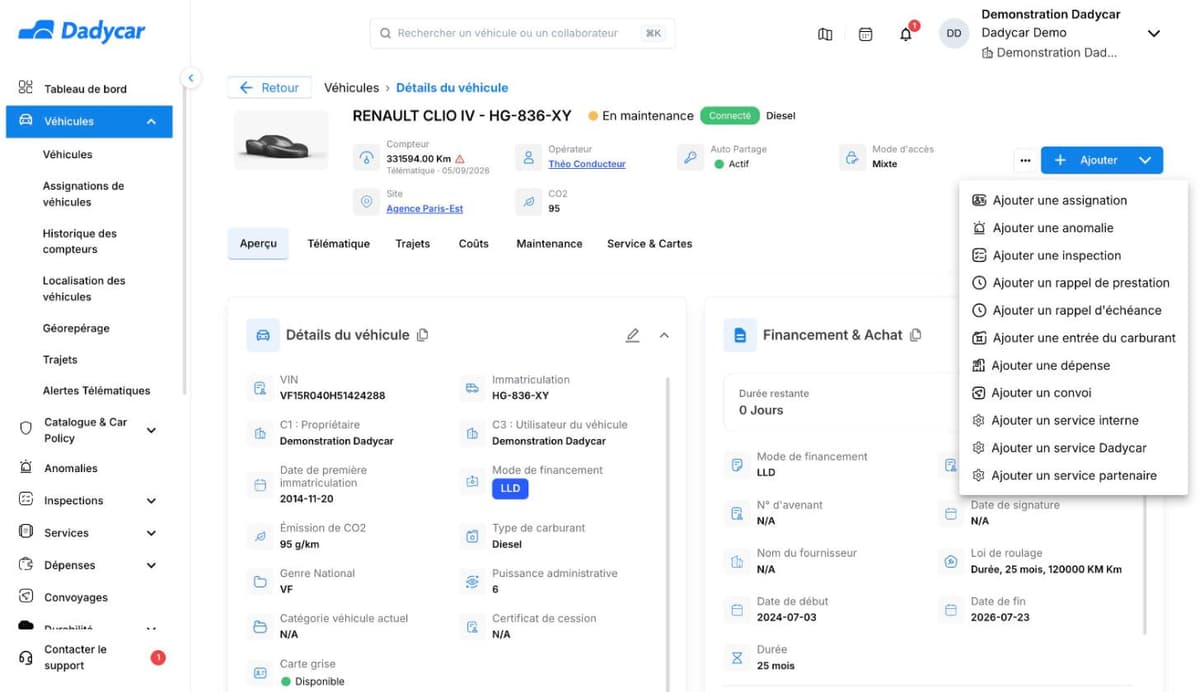
Task: Expand the Dépenses sidebar section
Action: tap(151, 565)
